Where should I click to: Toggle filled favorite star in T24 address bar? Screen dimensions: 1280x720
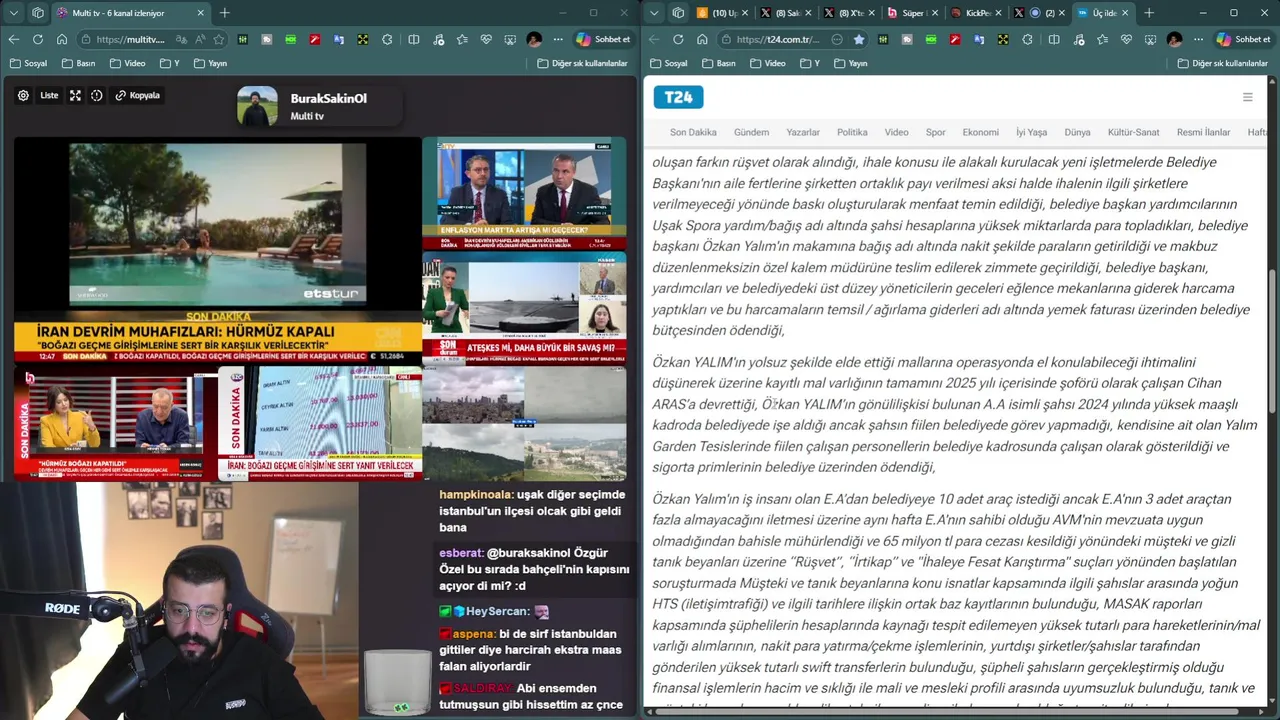pos(859,40)
